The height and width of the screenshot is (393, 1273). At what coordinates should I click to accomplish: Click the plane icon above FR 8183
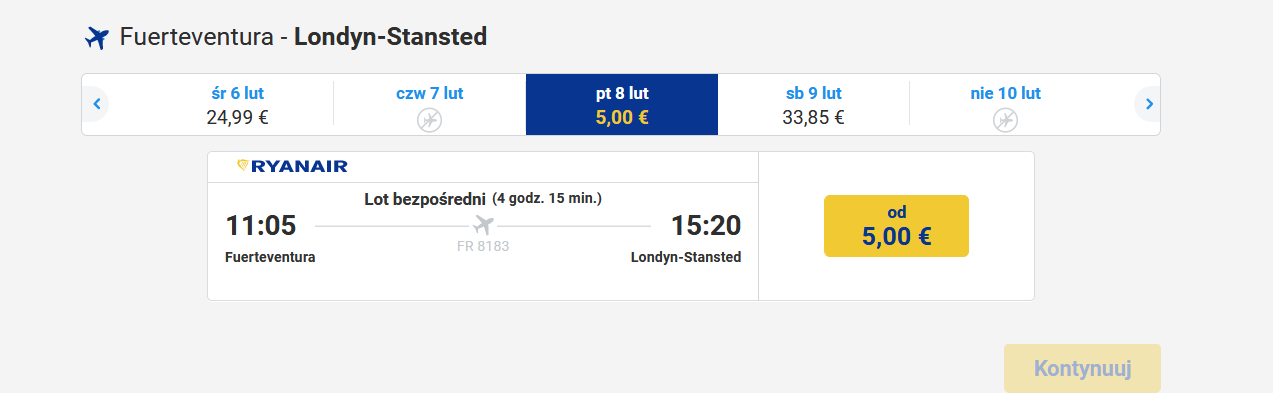pos(484,223)
